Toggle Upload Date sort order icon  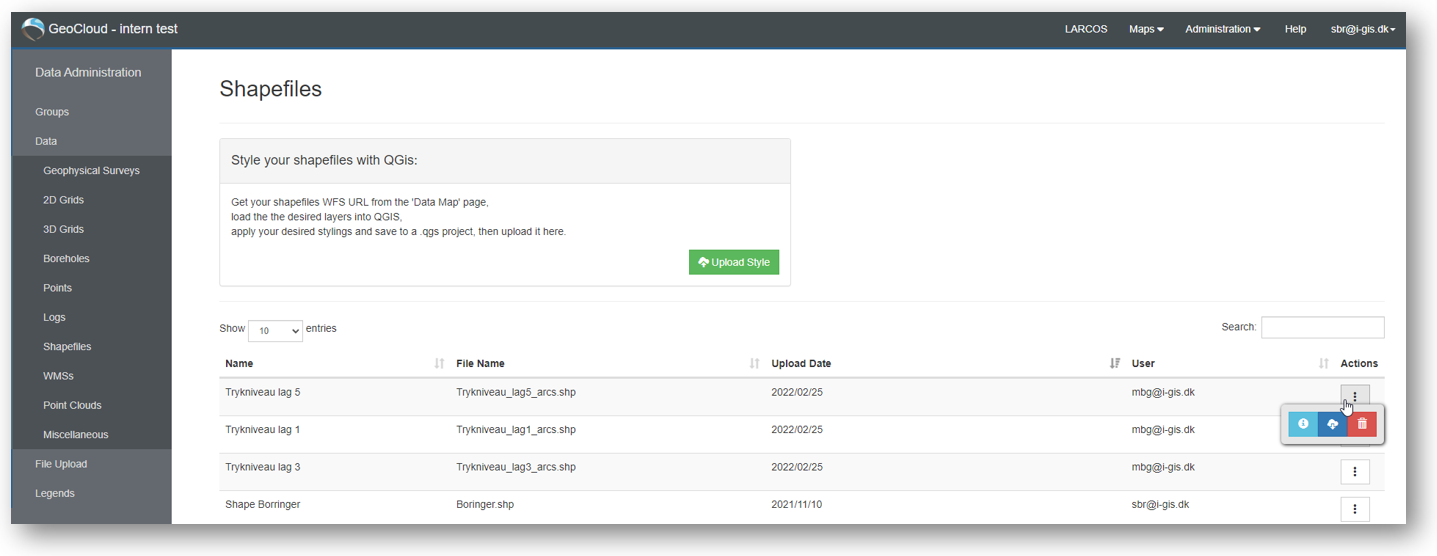coord(1115,364)
